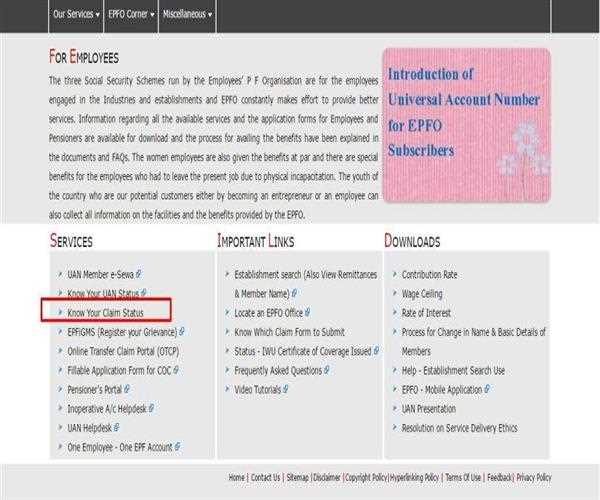Click the external link icon beside Locate an EPFO Office
Screen dimensions: 600x500
click(308, 313)
